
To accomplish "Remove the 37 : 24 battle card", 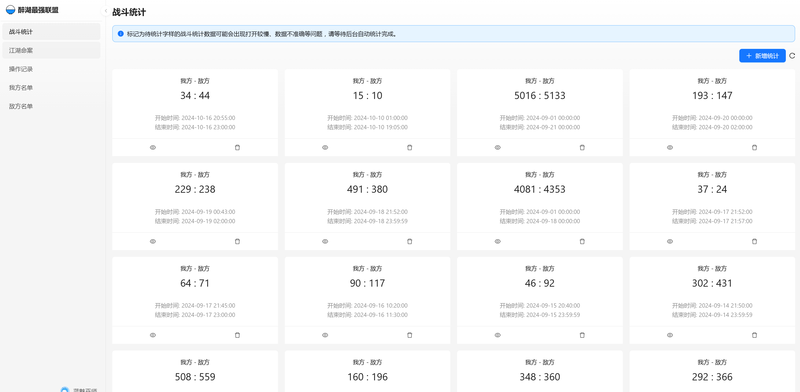I will tap(755, 241).
